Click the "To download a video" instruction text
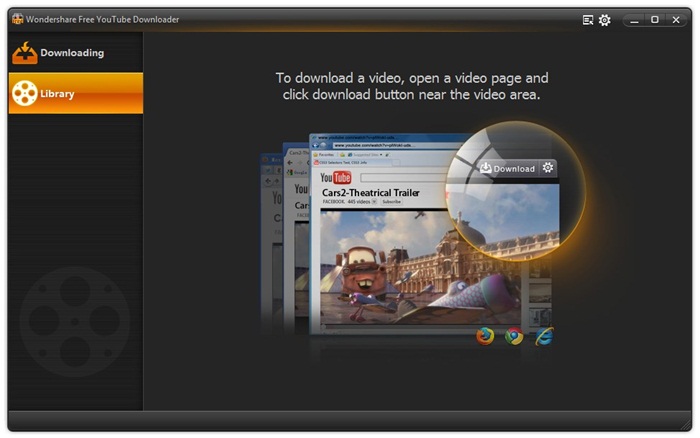Viewport: 700px width, 438px height. [x=412, y=86]
